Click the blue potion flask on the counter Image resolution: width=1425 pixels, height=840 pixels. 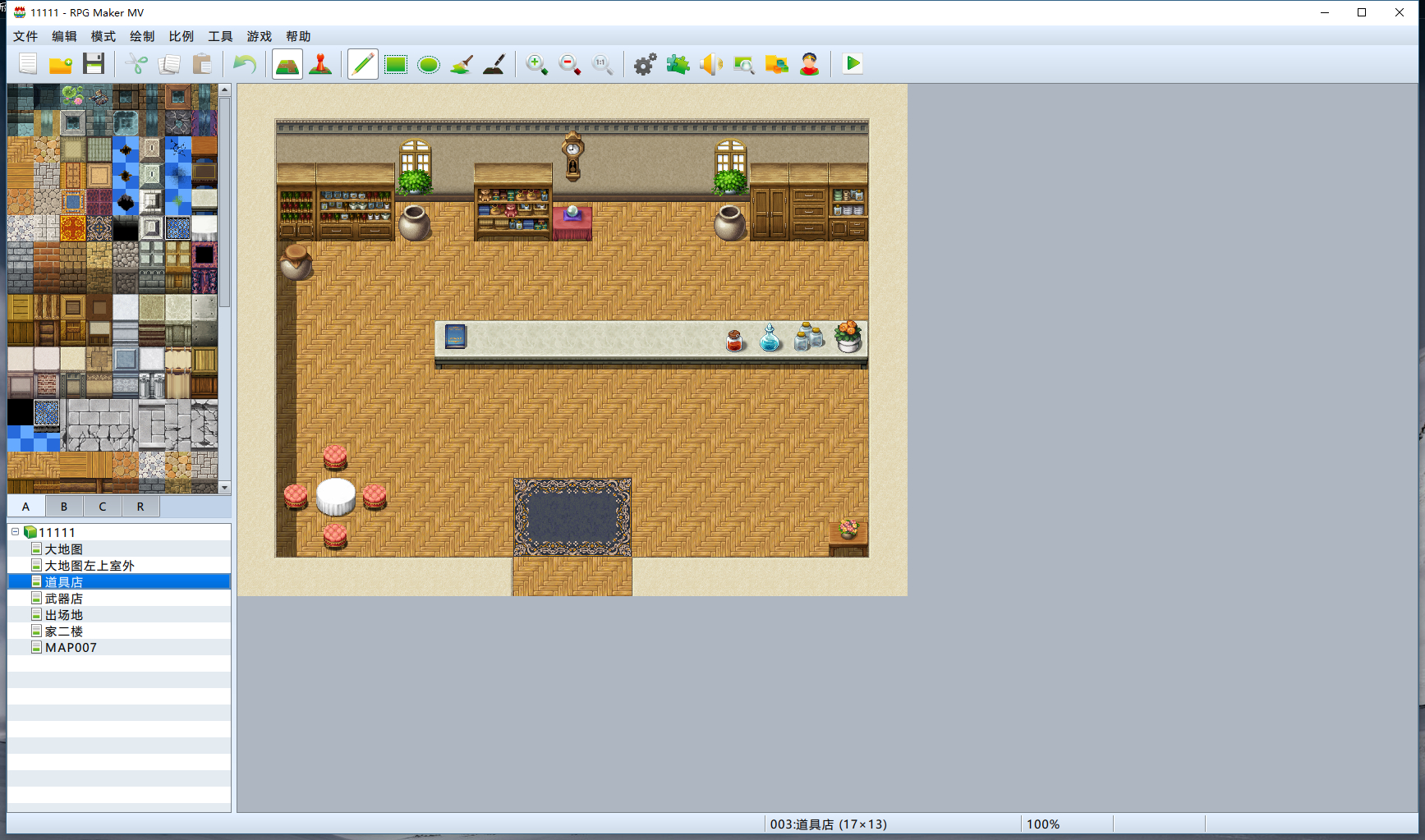[770, 337]
